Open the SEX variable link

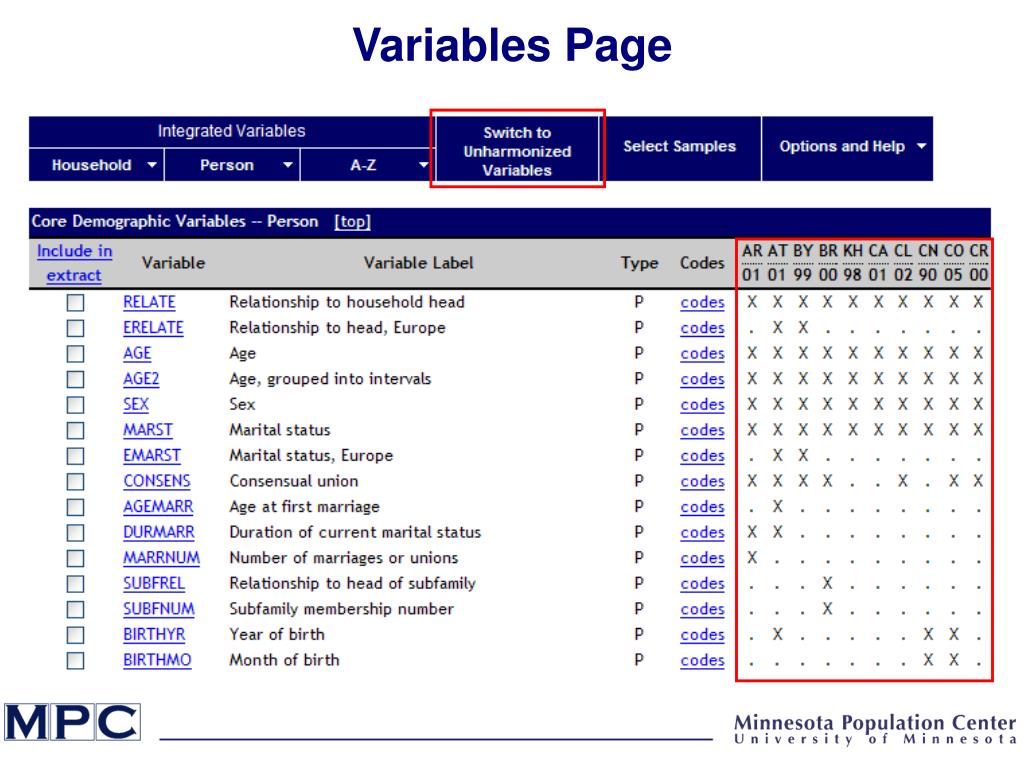(x=136, y=405)
